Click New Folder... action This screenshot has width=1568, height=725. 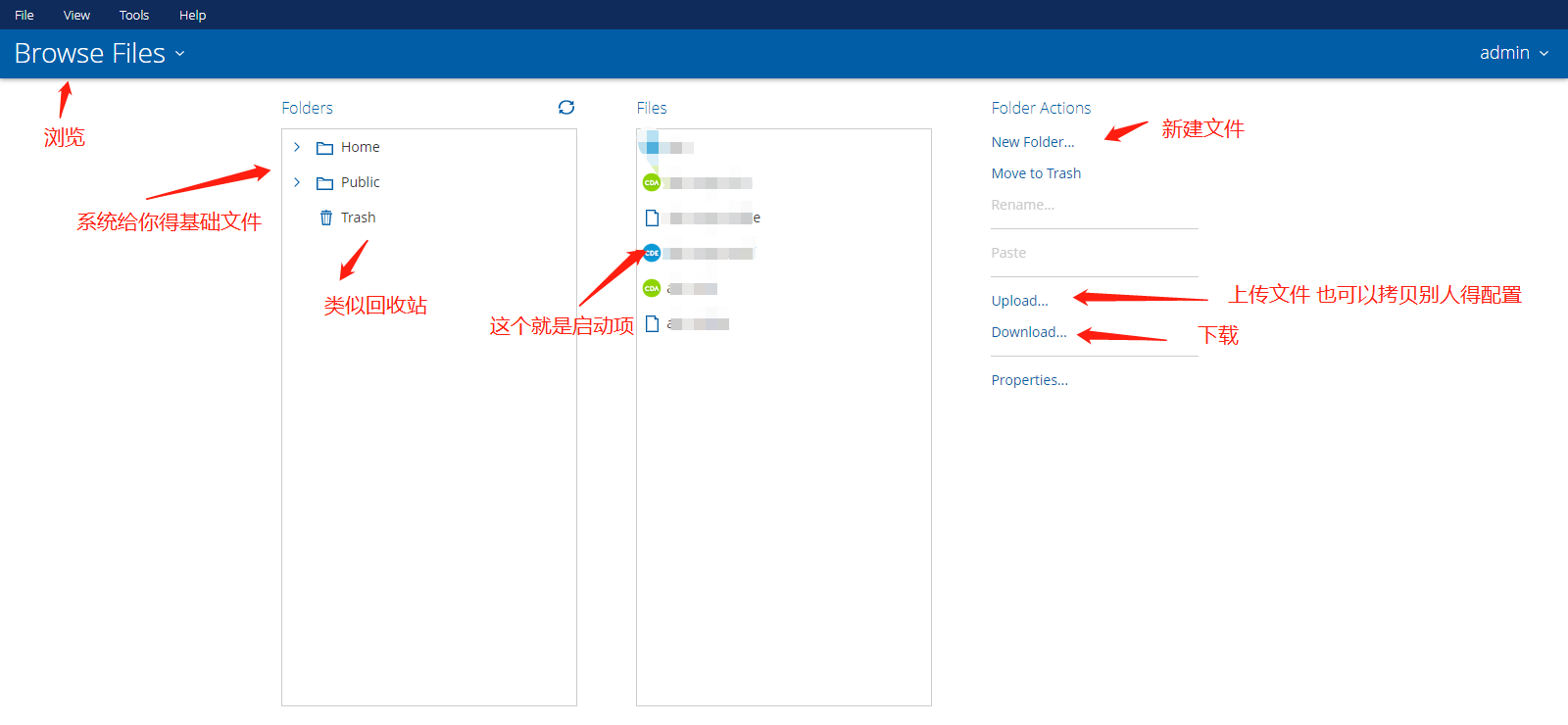point(1033,142)
